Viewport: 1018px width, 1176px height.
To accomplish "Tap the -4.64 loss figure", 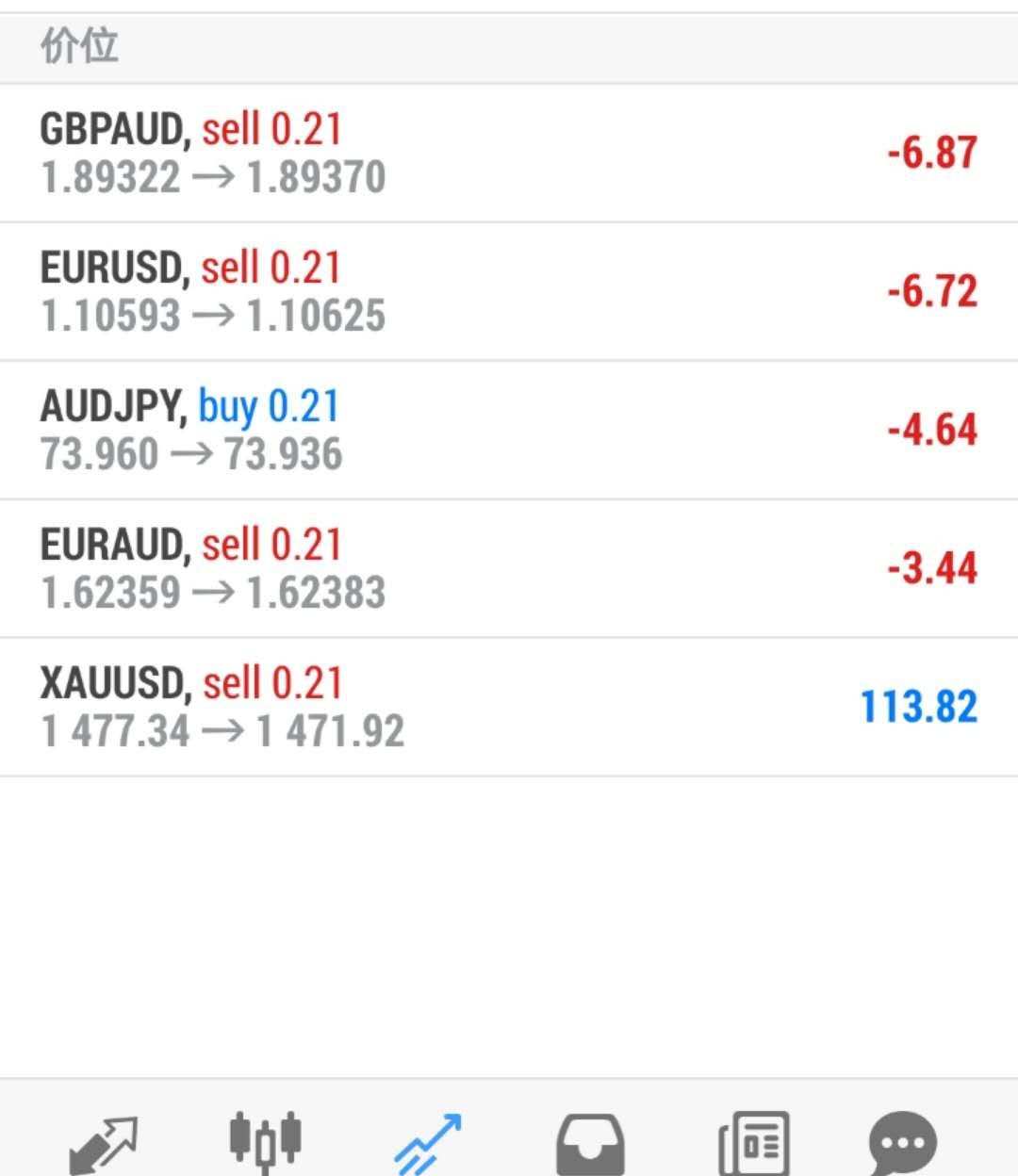I will click(x=931, y=430).
